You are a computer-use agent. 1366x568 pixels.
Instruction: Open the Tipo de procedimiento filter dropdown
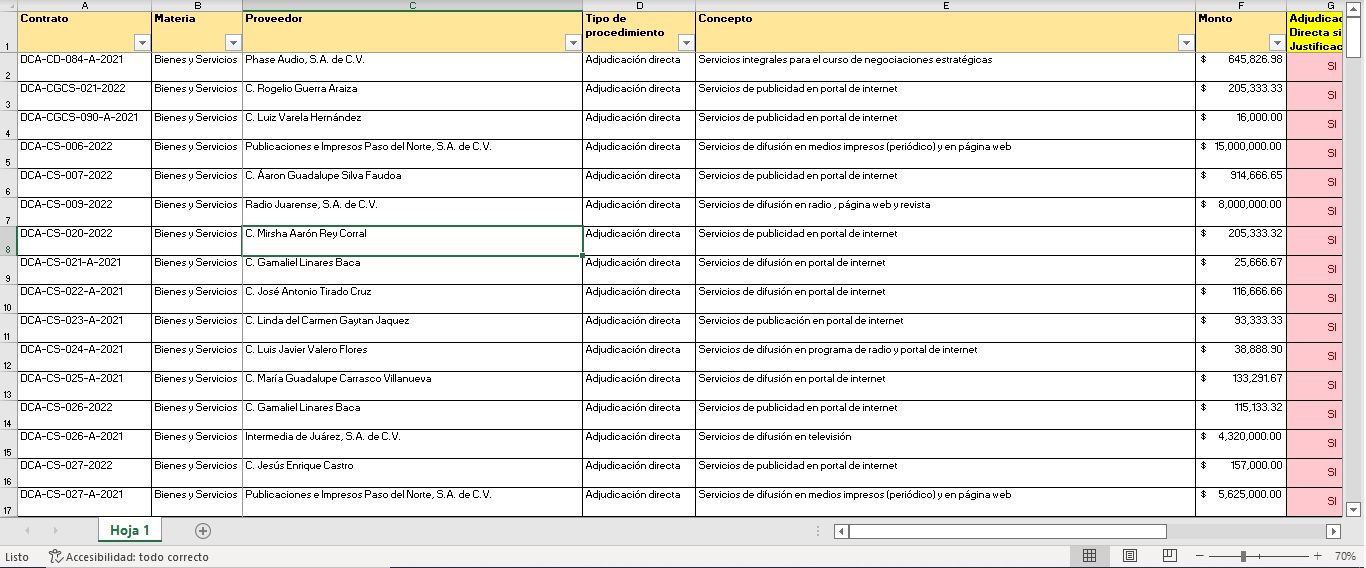686,43
